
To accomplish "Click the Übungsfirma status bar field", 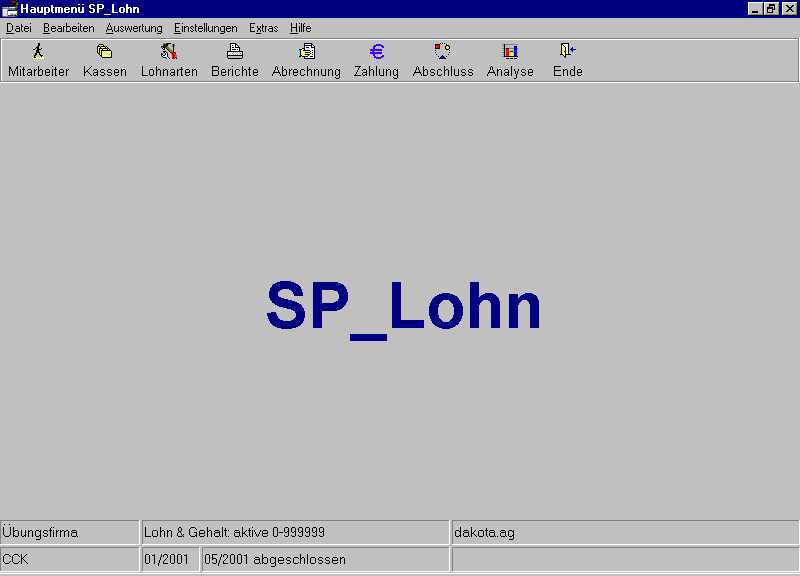I will pyautogui.click(x=70, y=533).
